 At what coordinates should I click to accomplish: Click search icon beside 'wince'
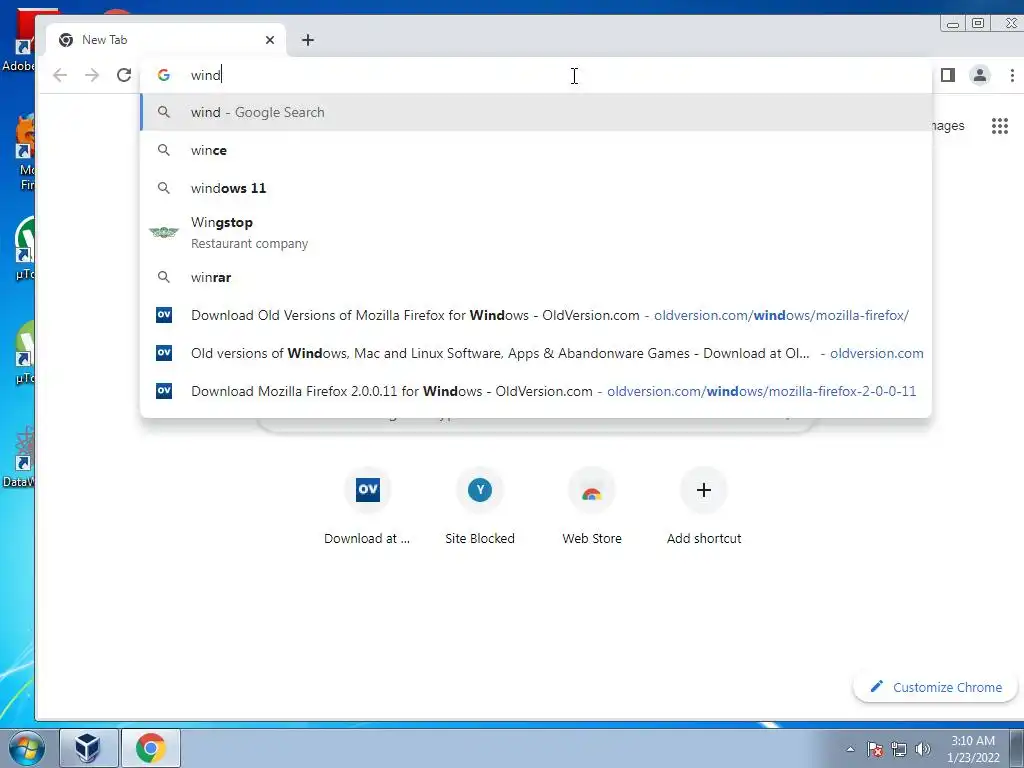click(x=164, y=150)
